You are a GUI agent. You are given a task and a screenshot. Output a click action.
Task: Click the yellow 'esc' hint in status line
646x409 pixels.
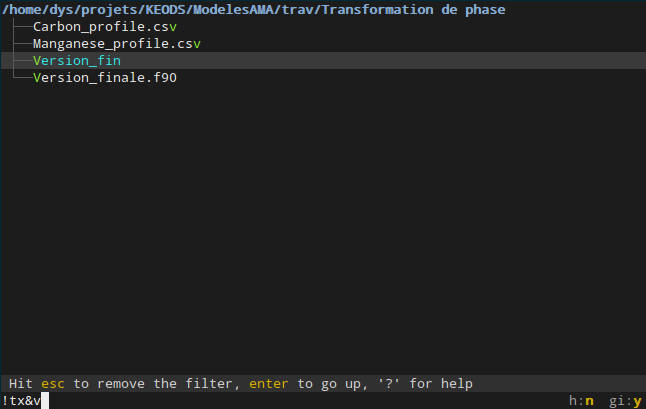53,384
